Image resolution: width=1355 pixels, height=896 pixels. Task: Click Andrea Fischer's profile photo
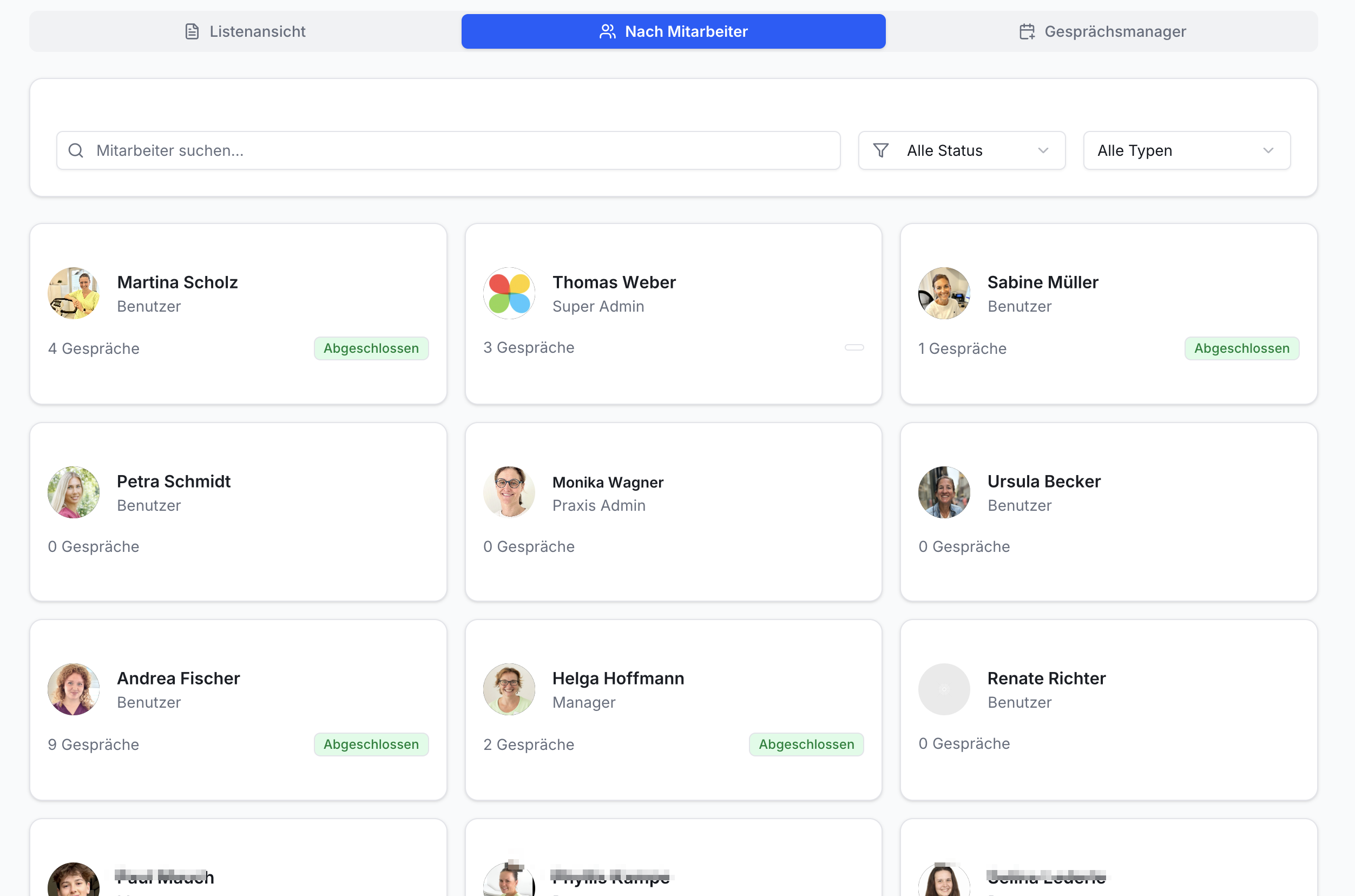point(74,689)
